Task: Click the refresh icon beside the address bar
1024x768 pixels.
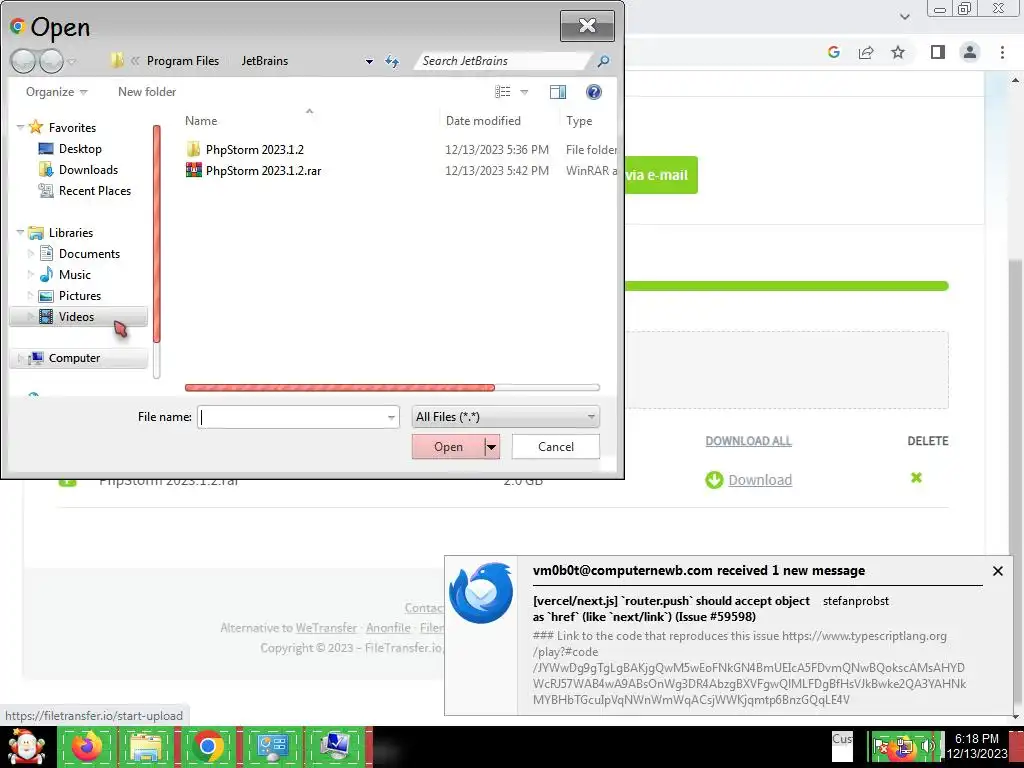Action: 392,61
